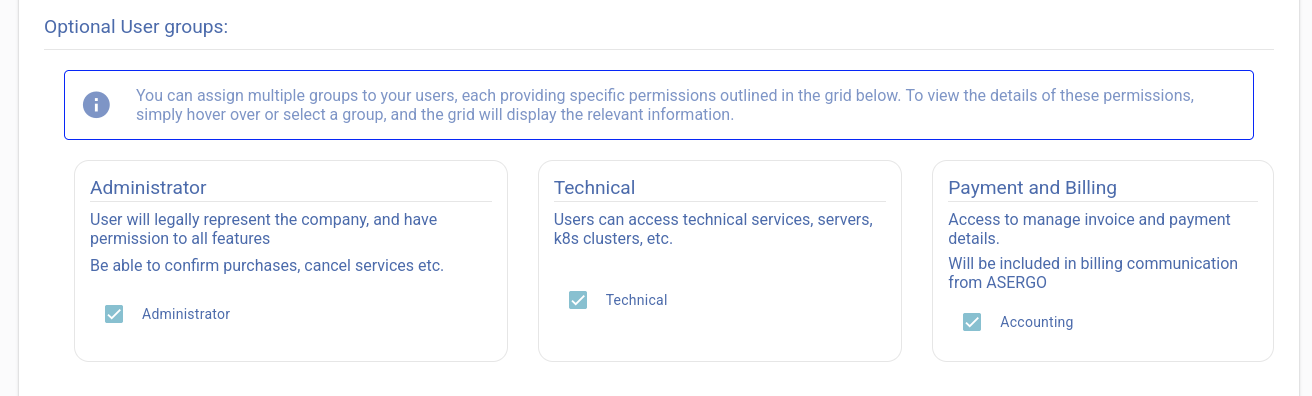Select the Administrator group card heading
Screen dimensions: 1312x396
[148, 187]
